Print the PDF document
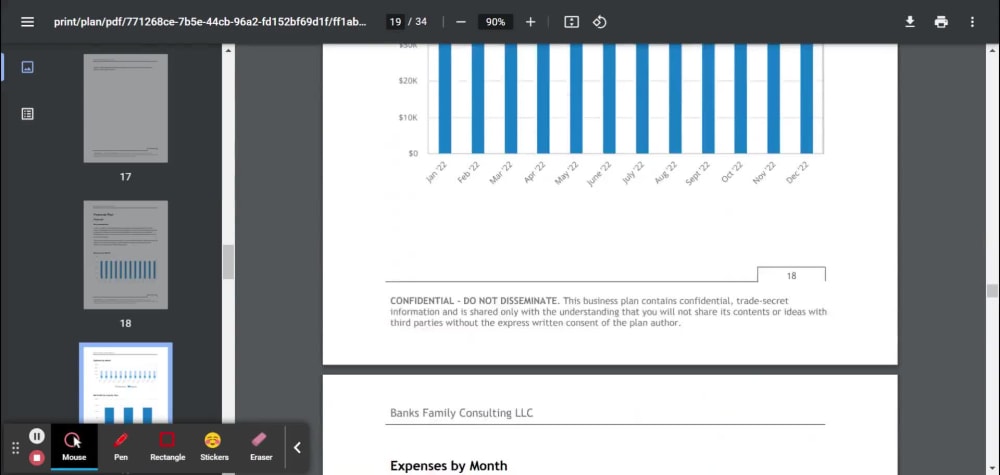1000x475 pixels. [x=941, y=22]
